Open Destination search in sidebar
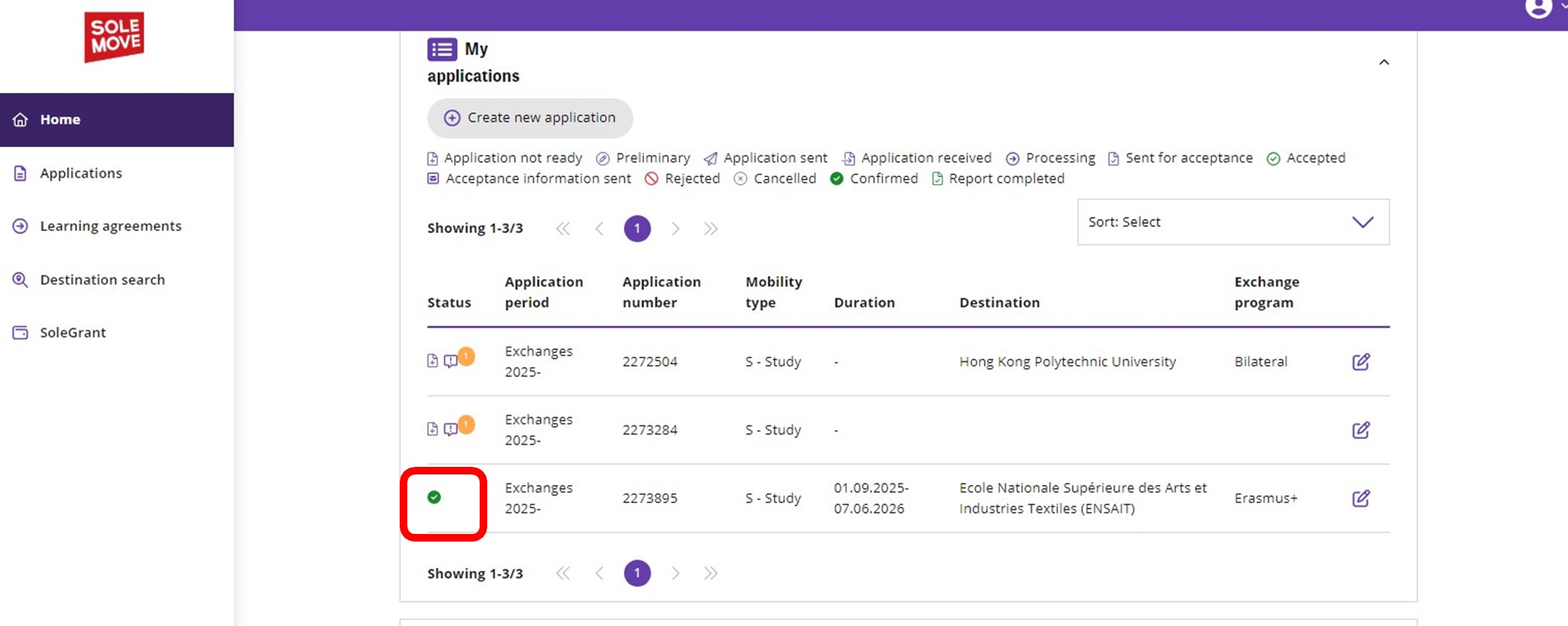 (x=102, y=280)
